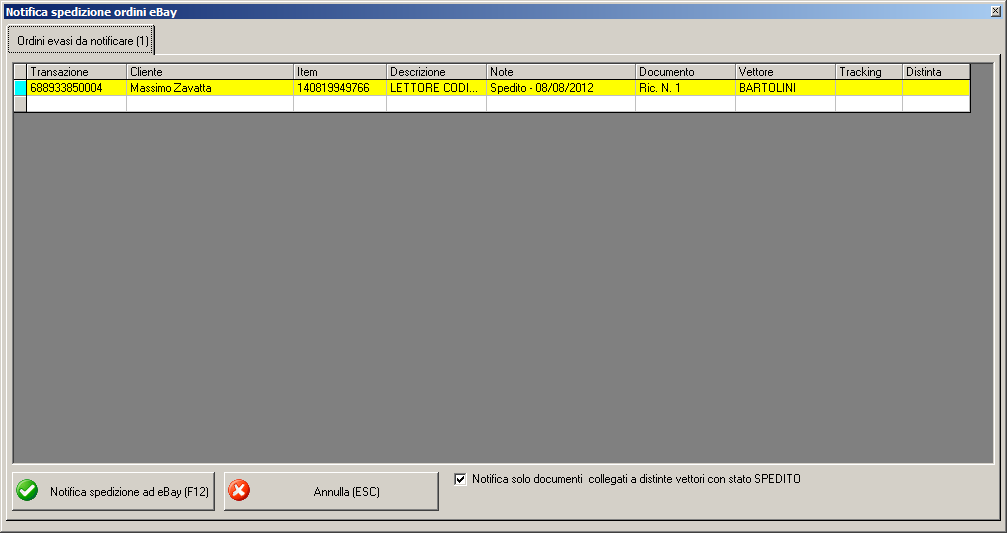1007x533 pixels.
Task: Click the Tracking column header
Action: 869,72
